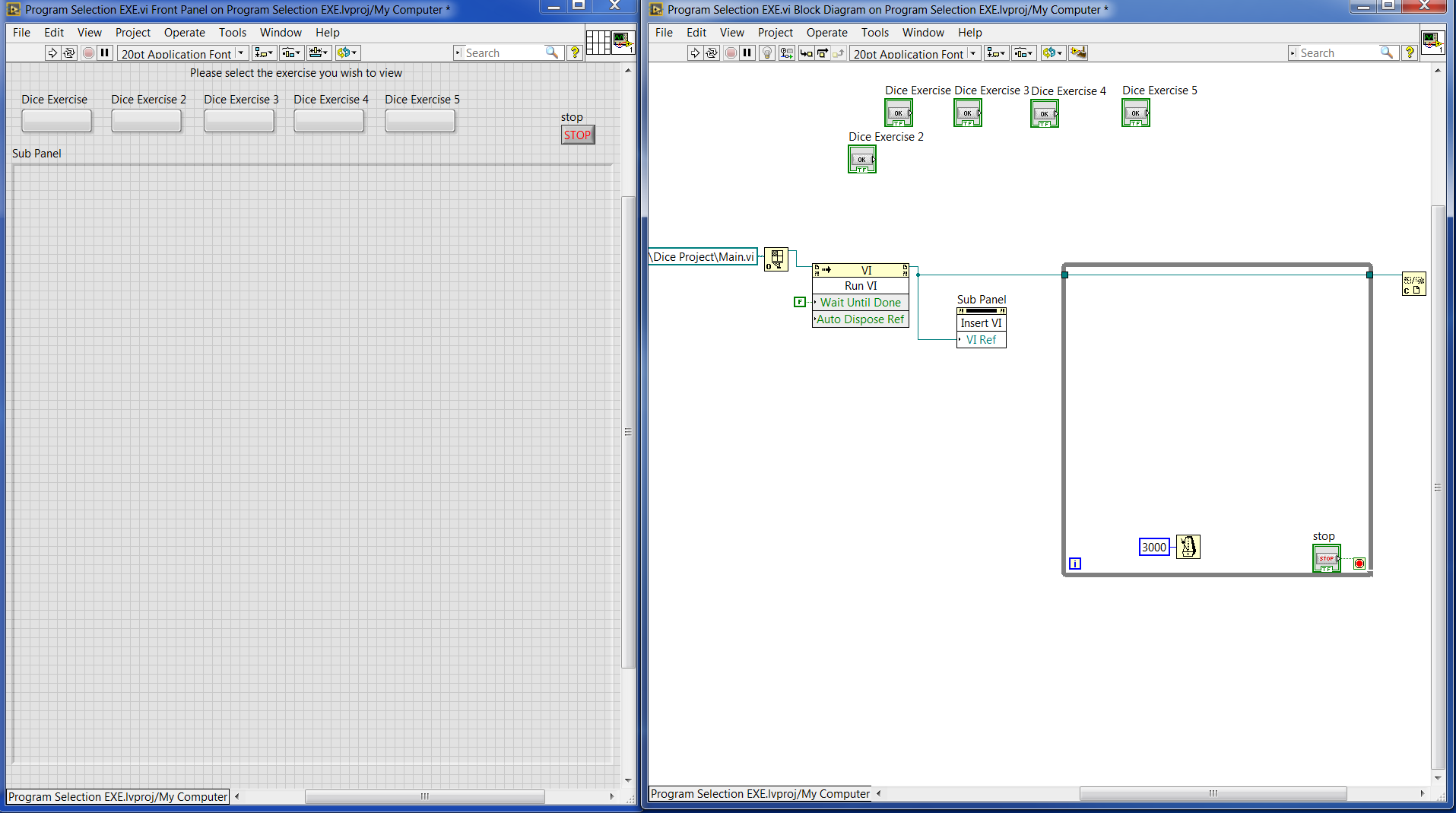Screen dimensions: 1456x813
Task: Click loop condition red stop terminal
Action: tap(1359, 564)
